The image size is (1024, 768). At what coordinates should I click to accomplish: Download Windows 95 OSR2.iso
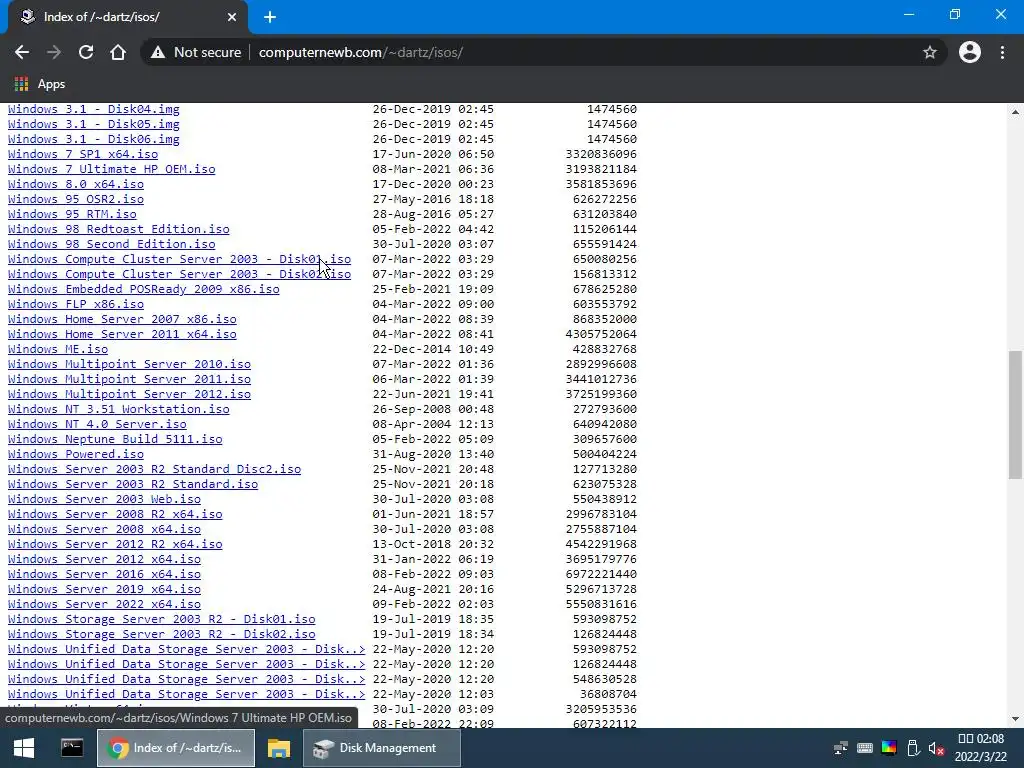point(76,199)
